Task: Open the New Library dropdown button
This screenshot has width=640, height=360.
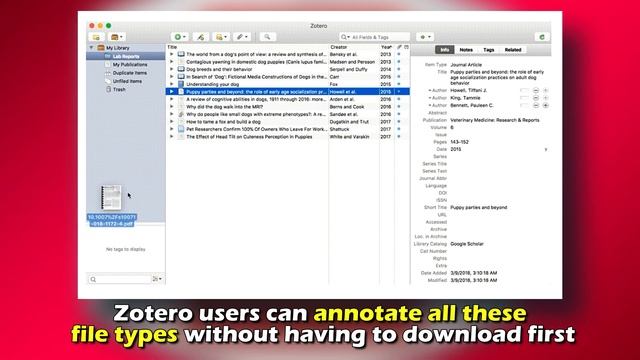Action: pos(117,37)
